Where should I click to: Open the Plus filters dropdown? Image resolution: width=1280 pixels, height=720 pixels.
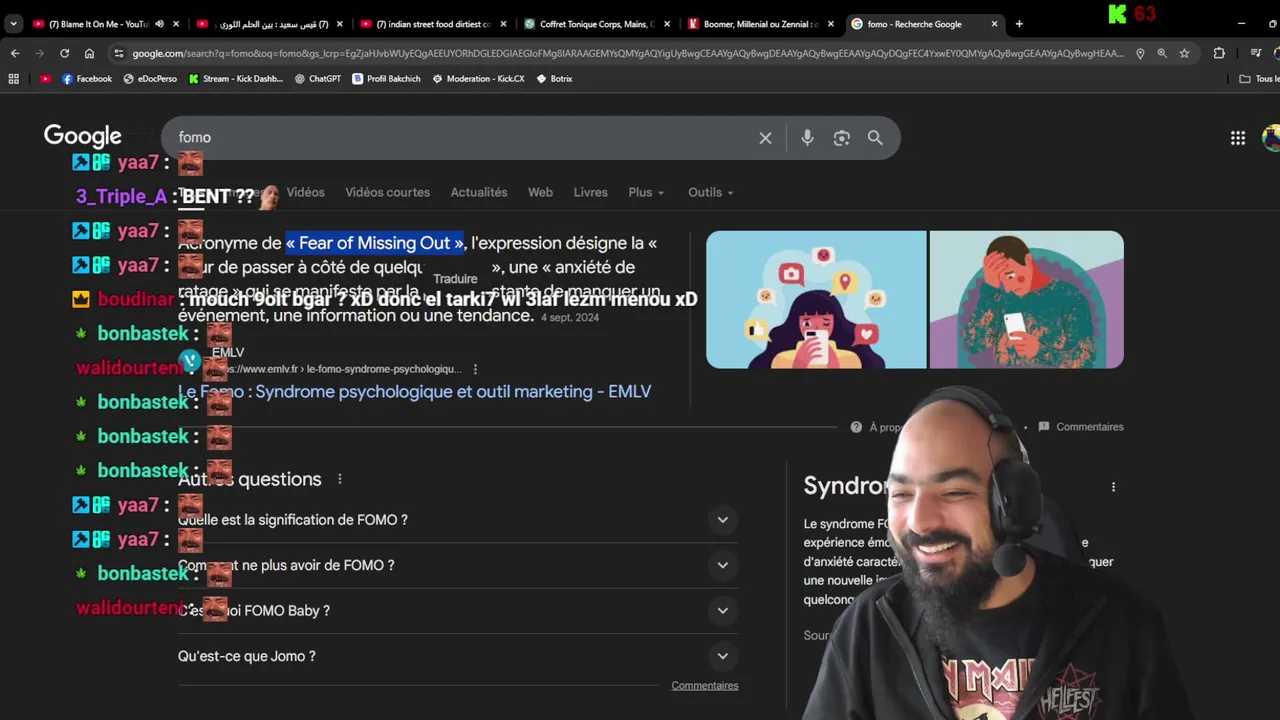point(646,192)
